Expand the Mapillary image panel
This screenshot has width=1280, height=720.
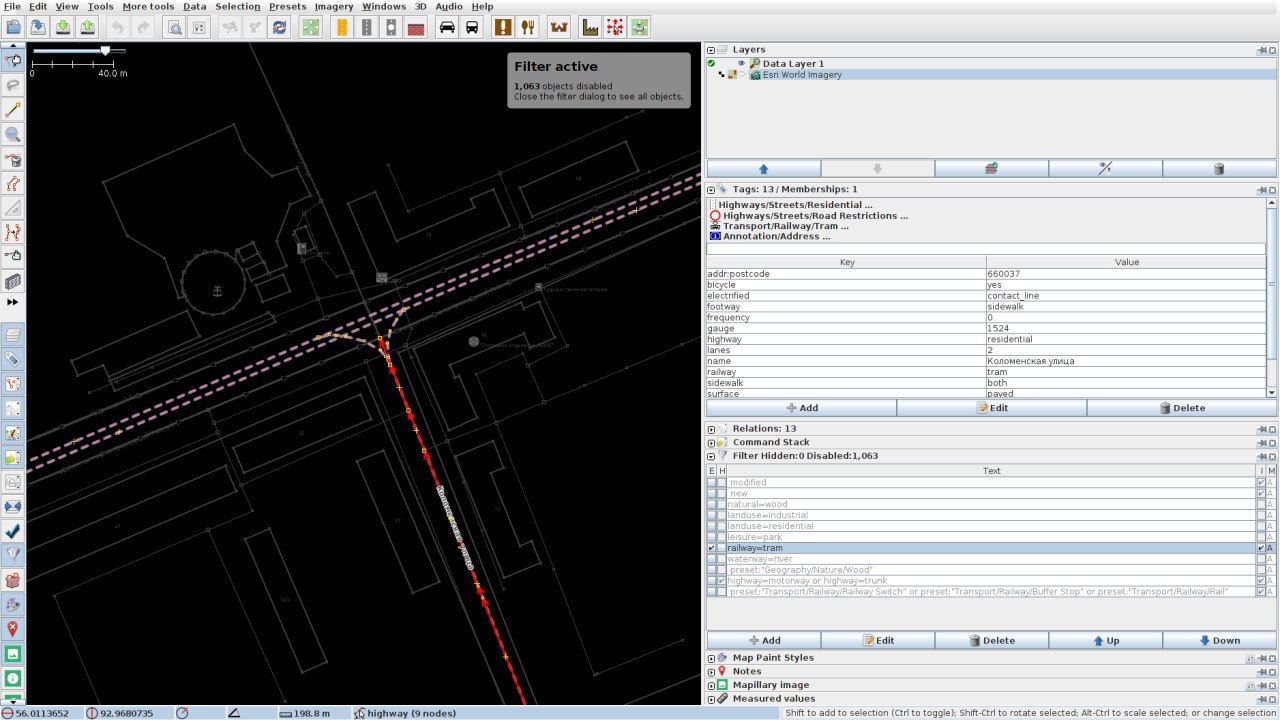click(x=711, y=685)
